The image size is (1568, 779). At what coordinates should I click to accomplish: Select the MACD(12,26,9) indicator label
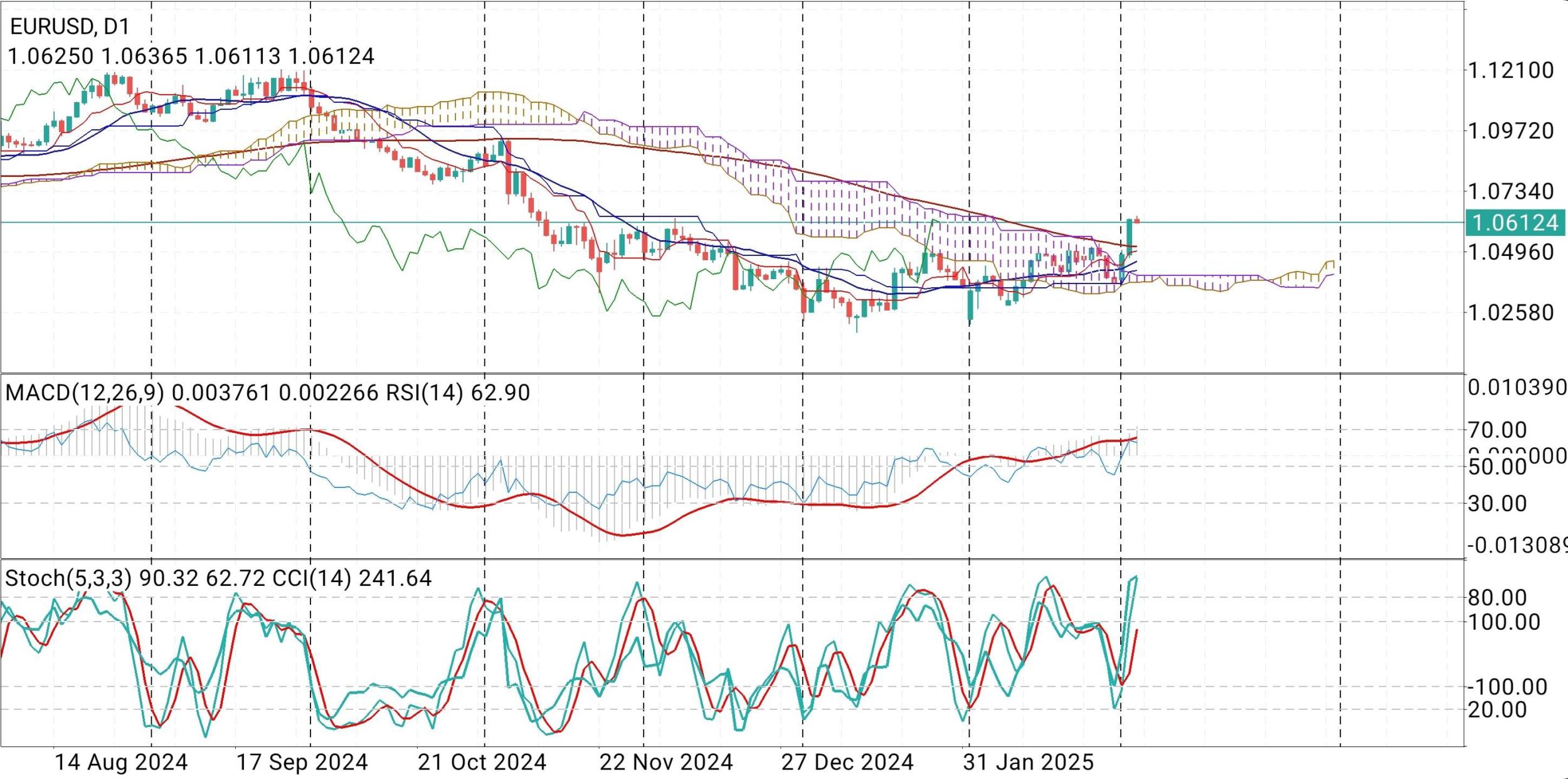point(85,393)
